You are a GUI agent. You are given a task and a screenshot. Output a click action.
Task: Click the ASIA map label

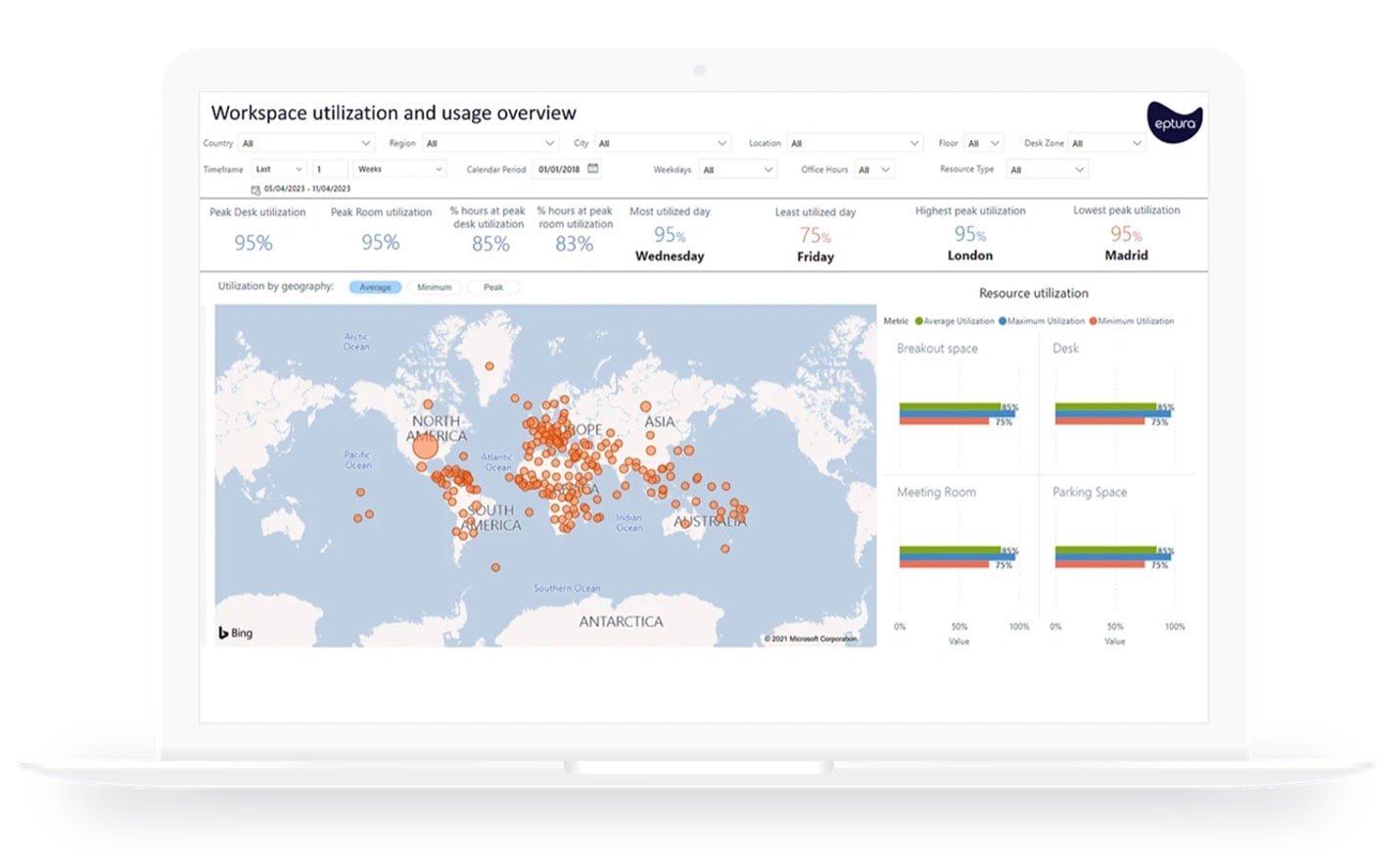(659, 422)
